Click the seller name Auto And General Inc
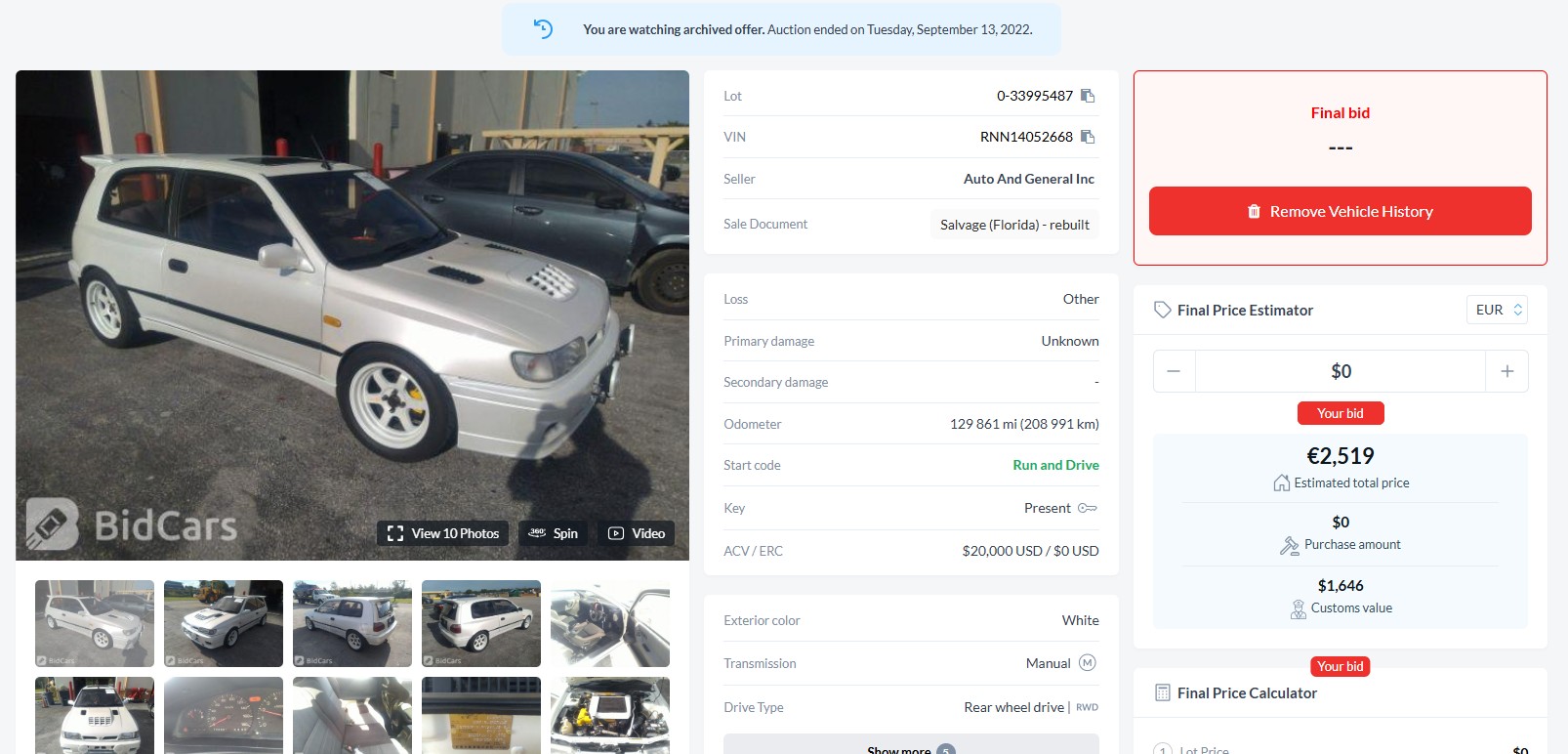Screen dimensions: 1568x754 [x=1029, y=179]
